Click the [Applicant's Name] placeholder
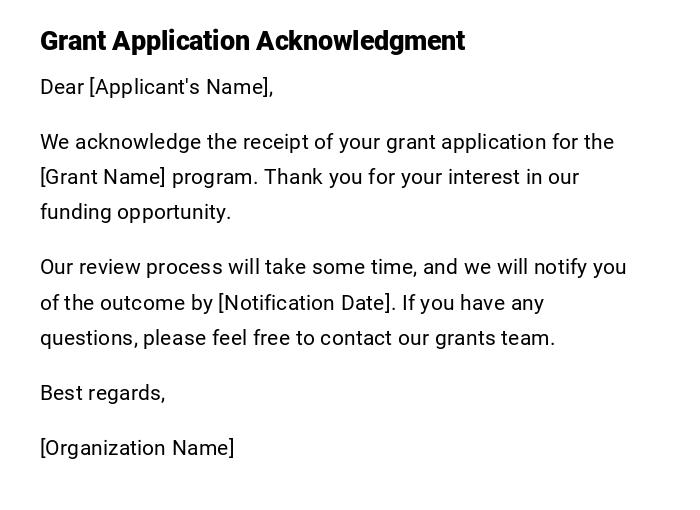 (181, 87)
